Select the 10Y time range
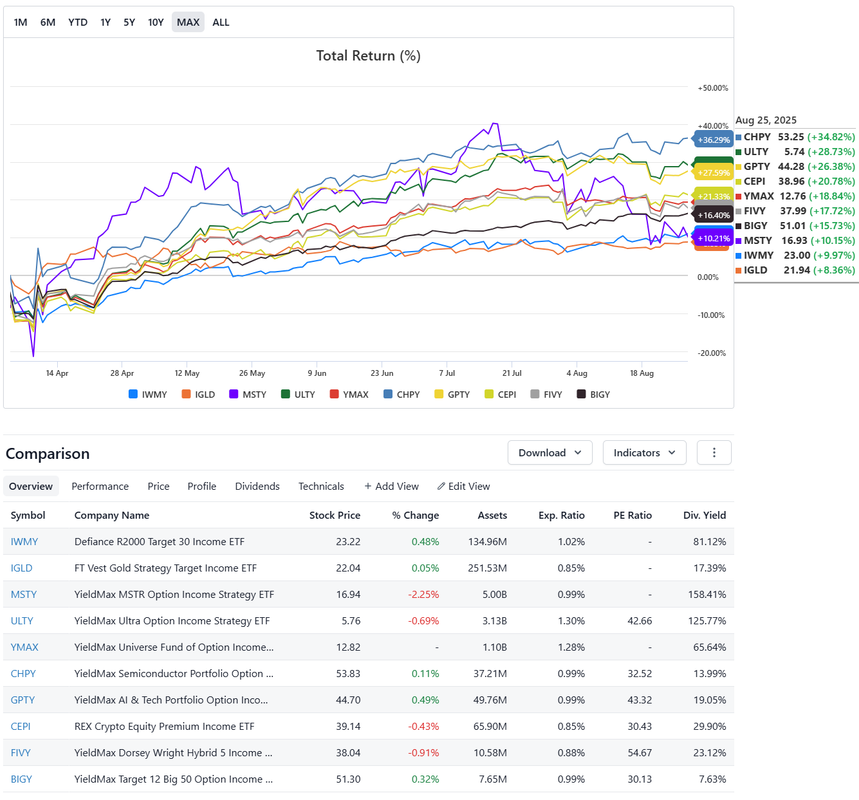 (x=156, y=22)
